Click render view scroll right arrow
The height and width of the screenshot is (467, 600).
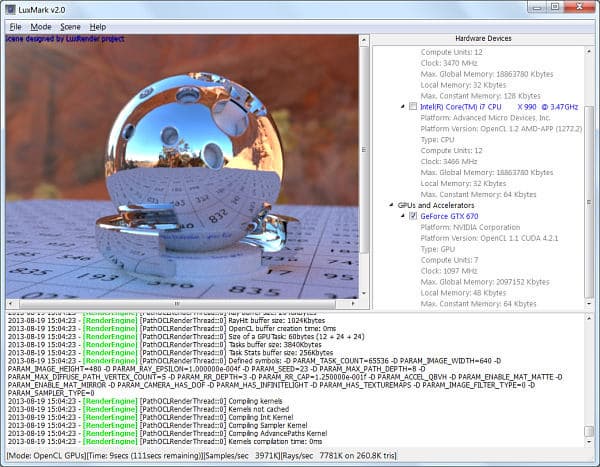click(x=353, y=304)
